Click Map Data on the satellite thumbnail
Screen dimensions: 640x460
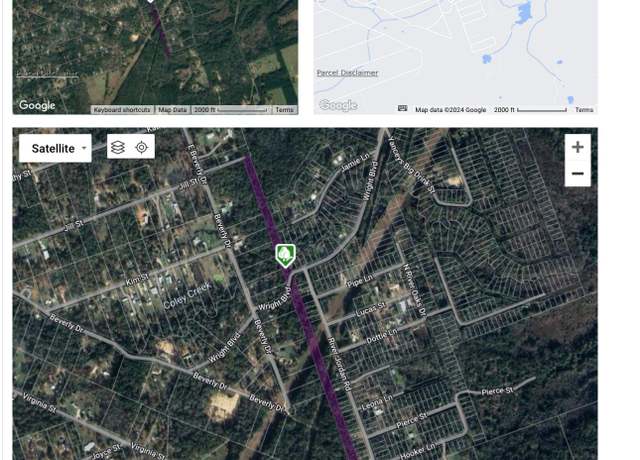[172, 110]
